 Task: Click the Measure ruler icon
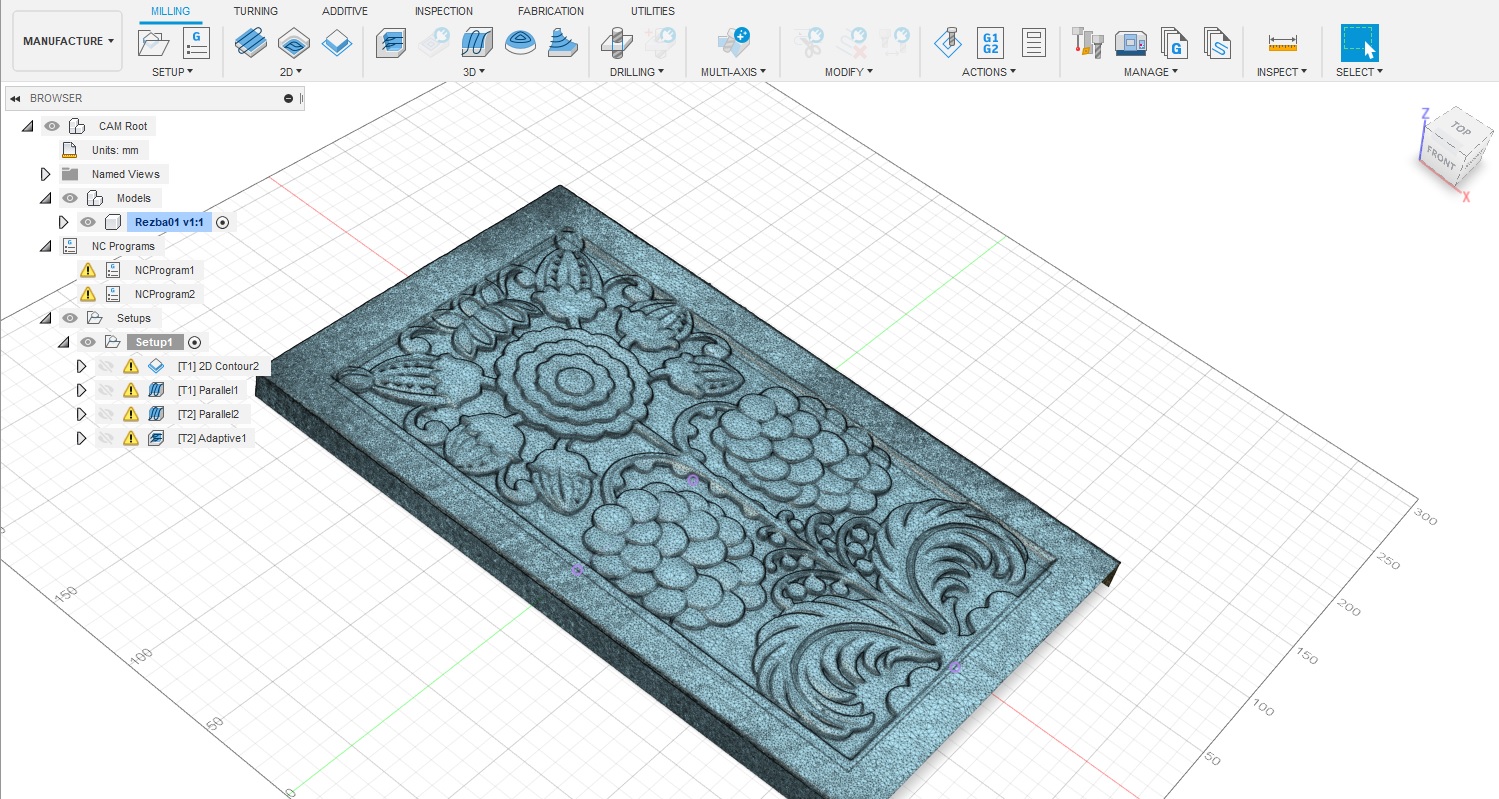click(x=1281, y=43)
